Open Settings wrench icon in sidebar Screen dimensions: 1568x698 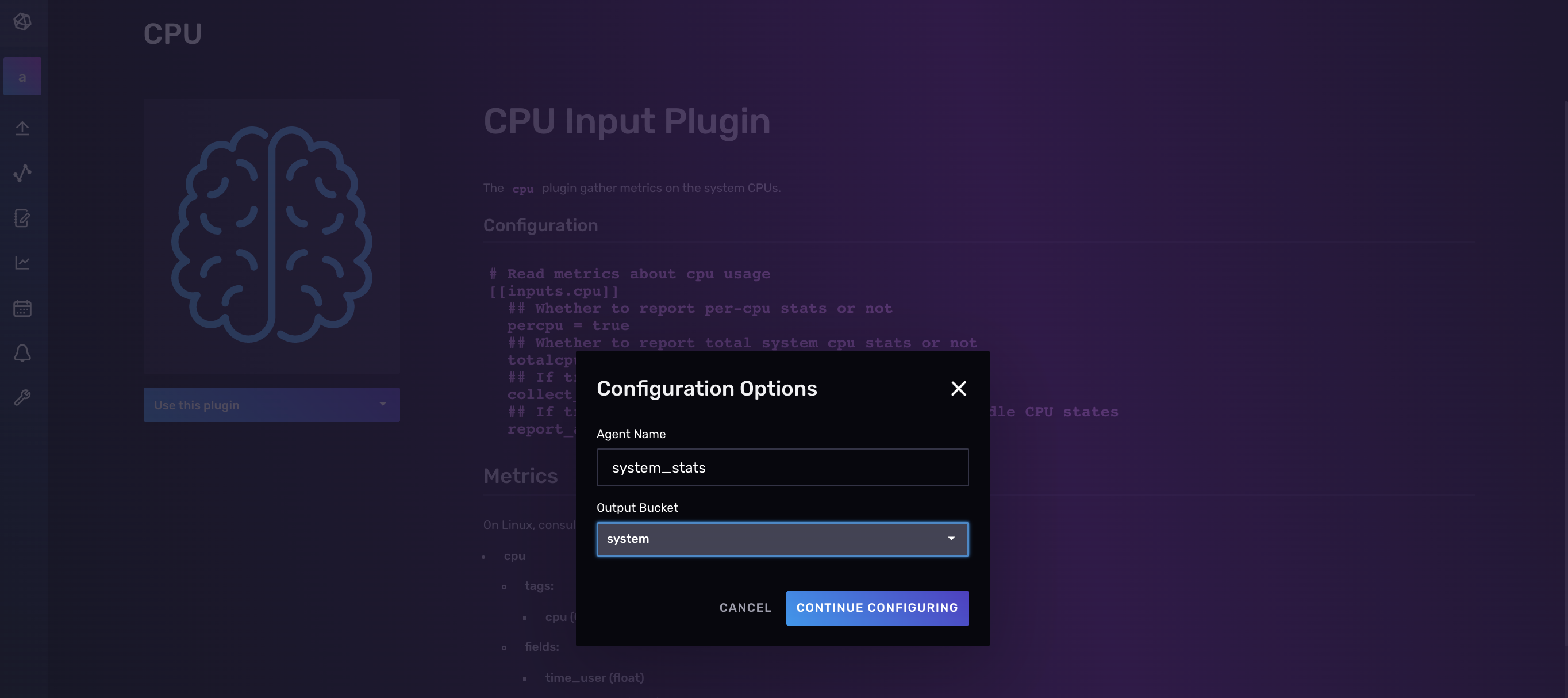click(22, 398)
